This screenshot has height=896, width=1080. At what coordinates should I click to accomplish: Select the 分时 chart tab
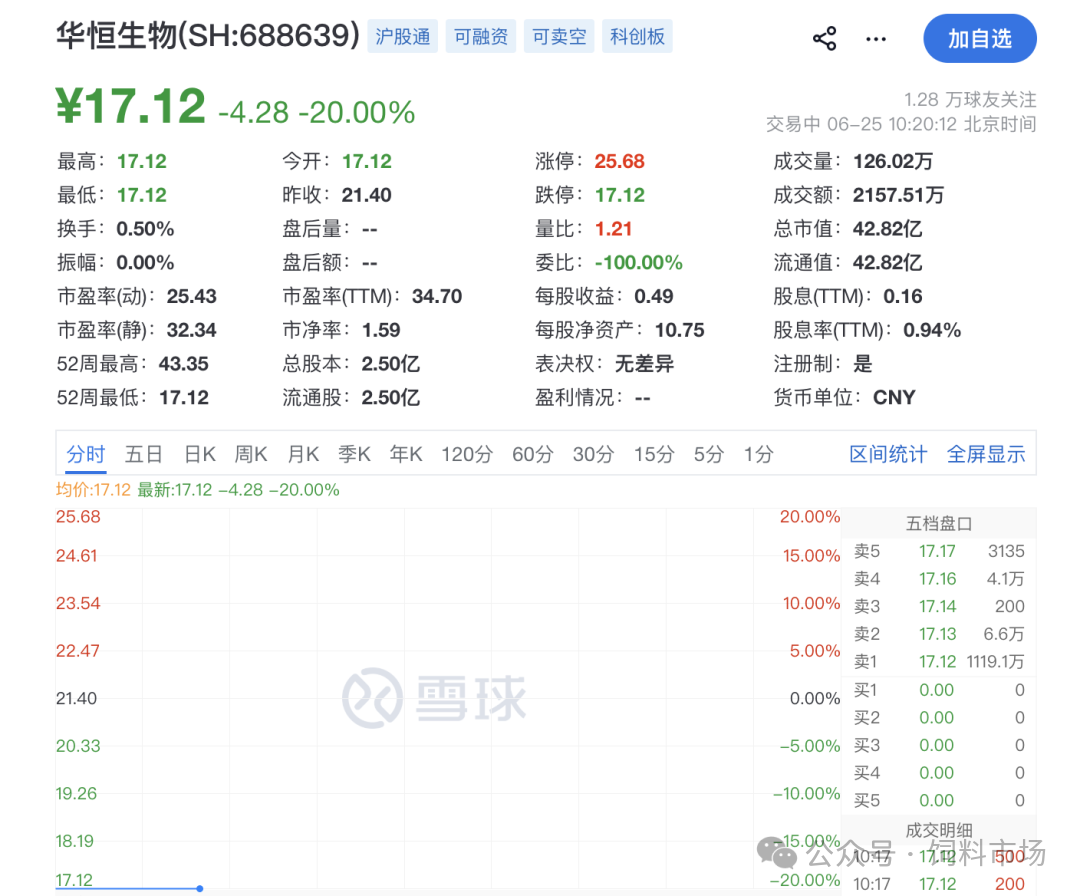85,455
